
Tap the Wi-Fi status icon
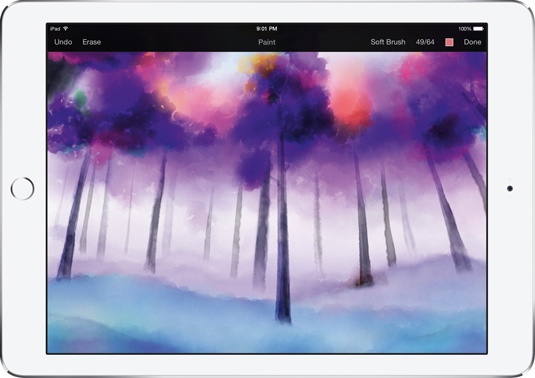click(66, 29)
